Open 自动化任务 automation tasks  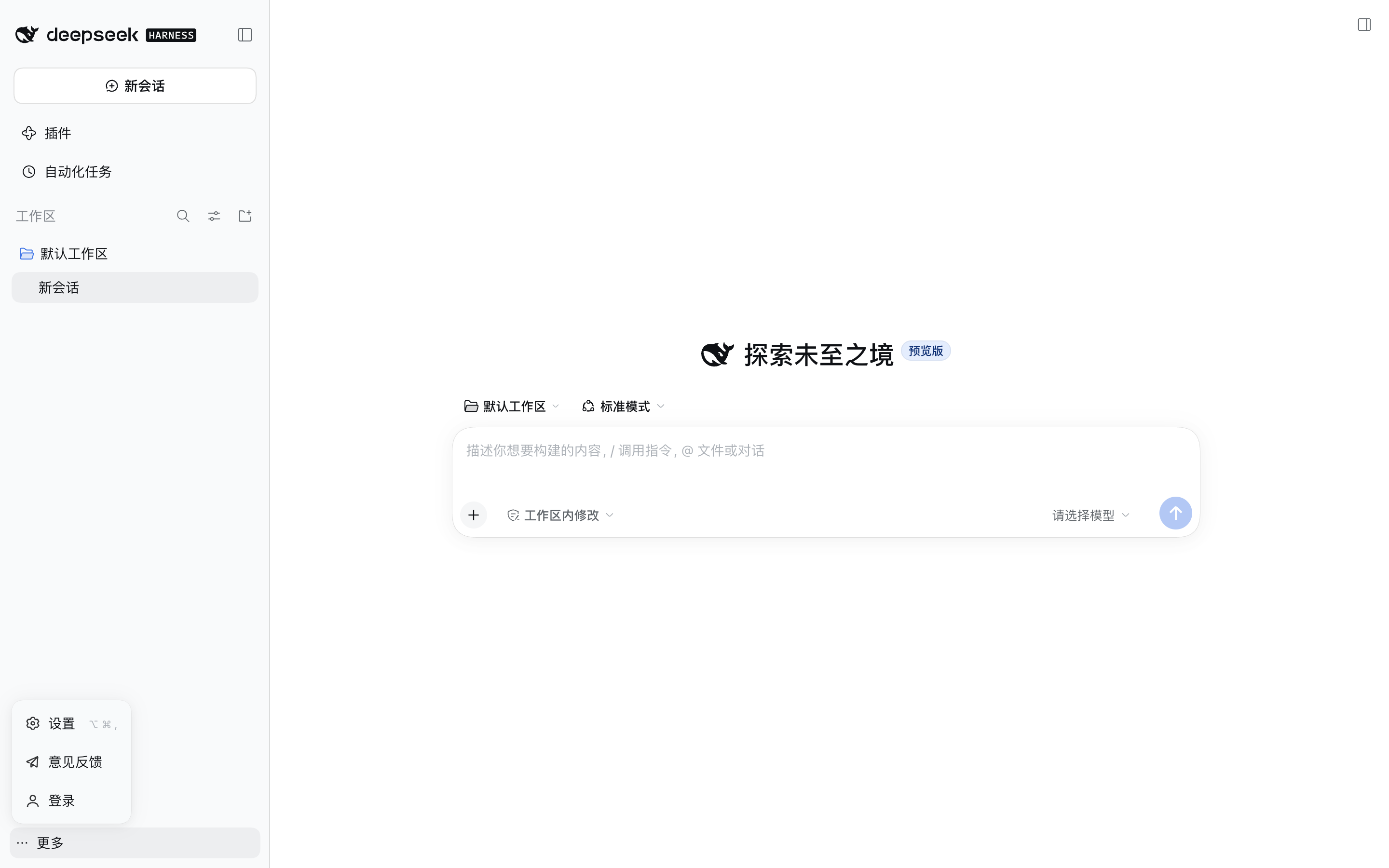tap(135, 172)
